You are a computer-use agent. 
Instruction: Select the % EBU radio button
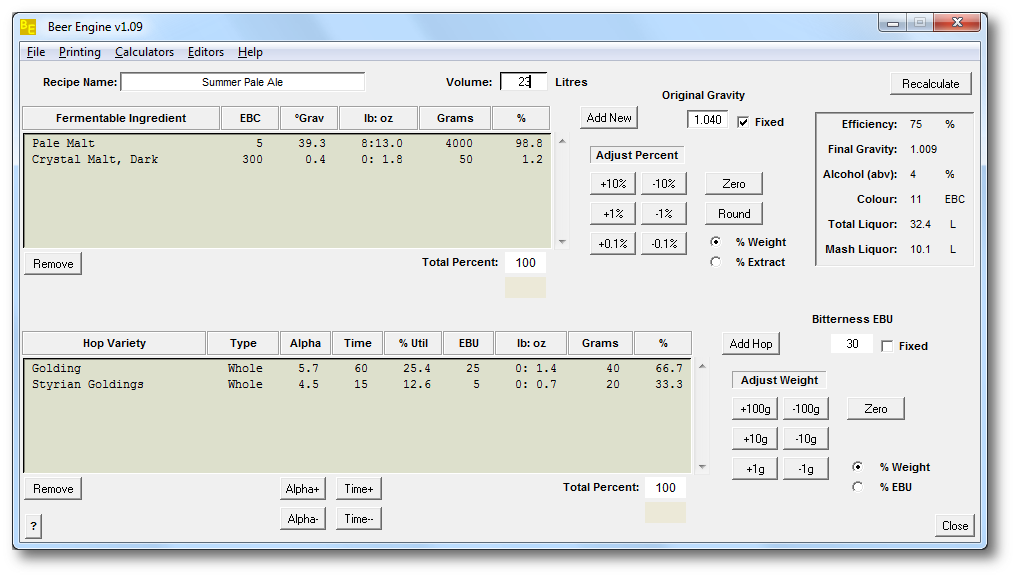click(858, 487)
